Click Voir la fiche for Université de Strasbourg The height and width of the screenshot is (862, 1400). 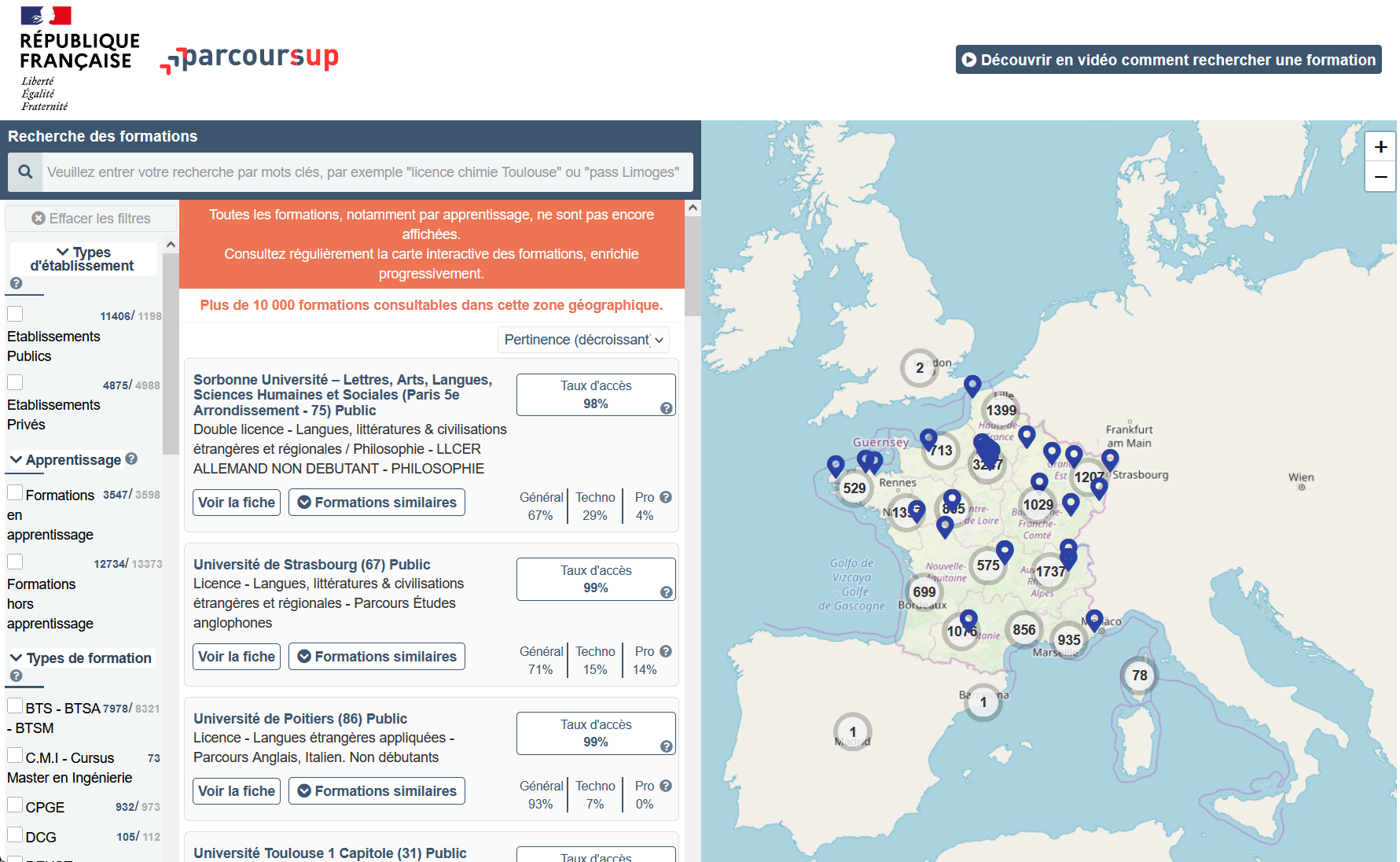(237, 657)
